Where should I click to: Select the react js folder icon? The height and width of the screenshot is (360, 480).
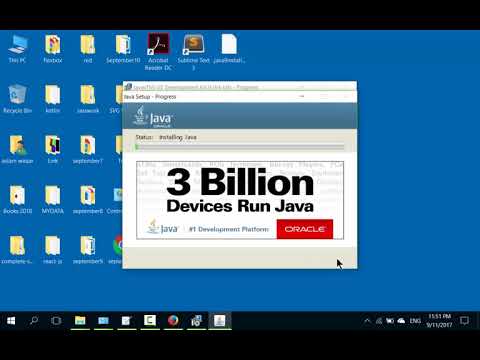(x=53, y=250)
